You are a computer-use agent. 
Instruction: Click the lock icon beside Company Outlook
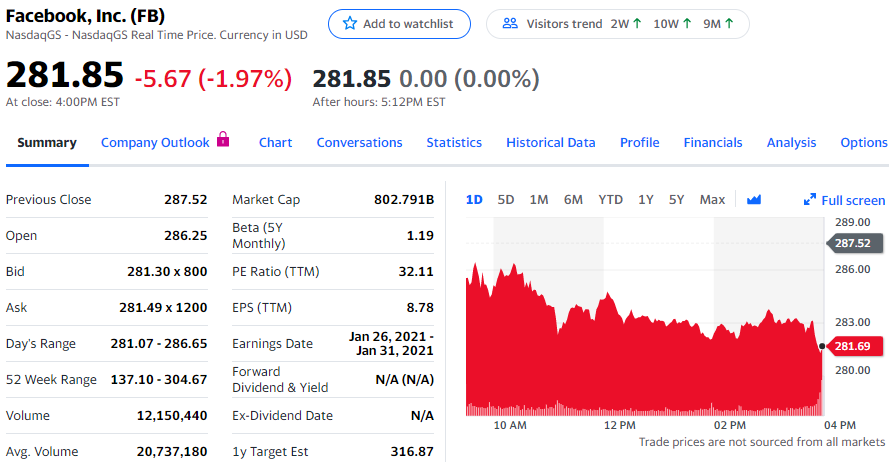click(223, 140)
